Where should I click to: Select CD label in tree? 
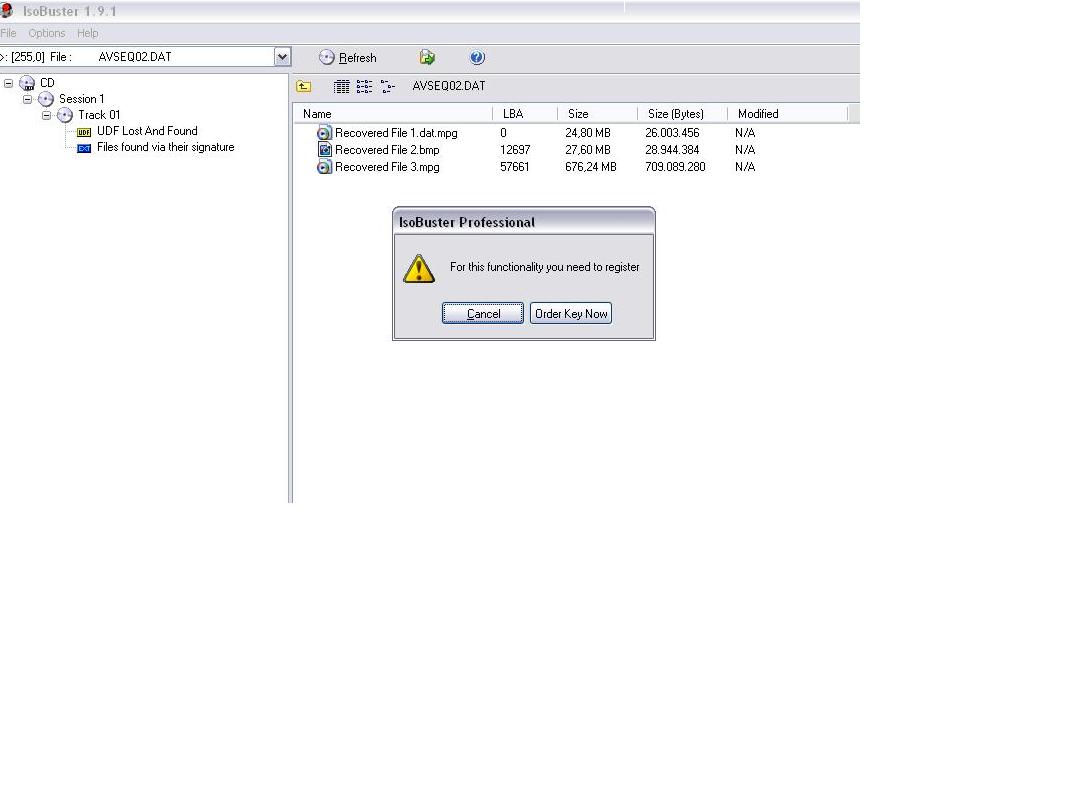[47, 83]
